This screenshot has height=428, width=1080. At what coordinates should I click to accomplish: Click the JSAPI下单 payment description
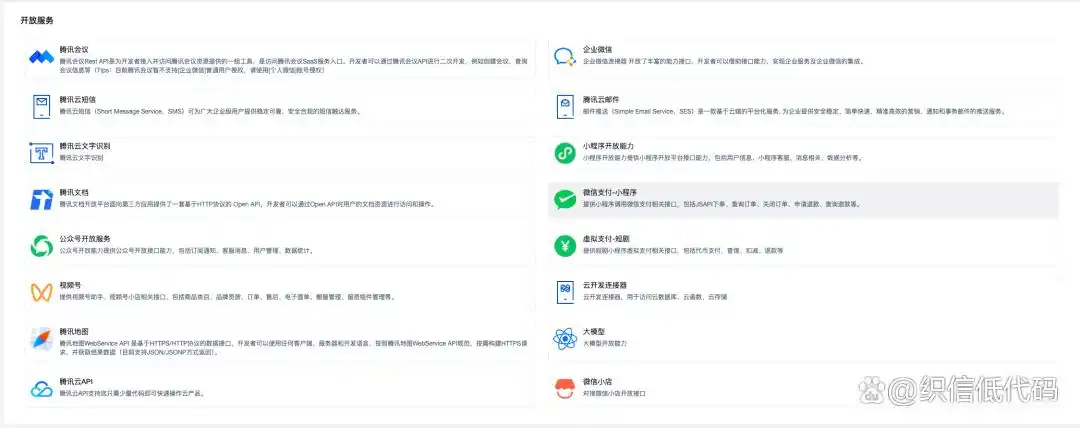(x=721, y=205)
